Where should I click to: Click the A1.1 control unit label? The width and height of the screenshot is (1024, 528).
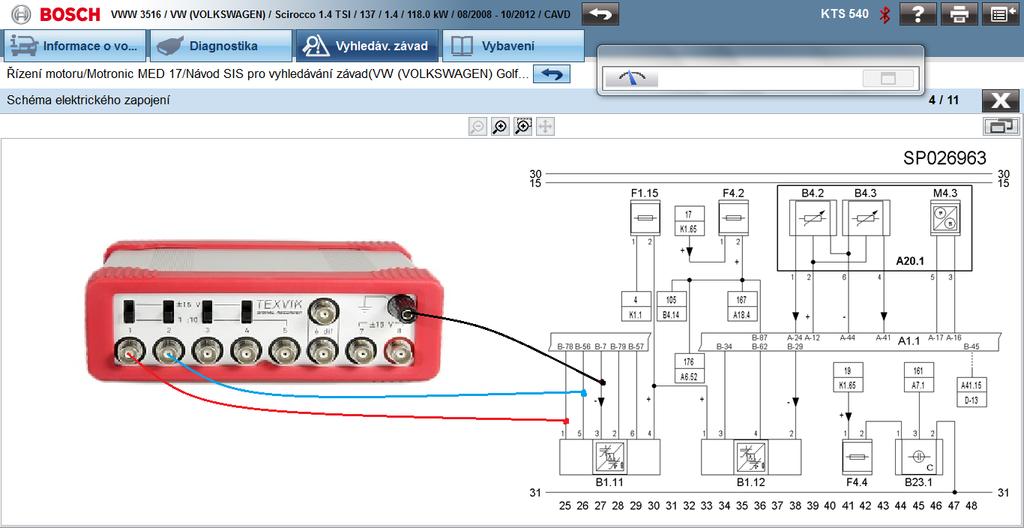pyautogui.click(x=908, y=340)
